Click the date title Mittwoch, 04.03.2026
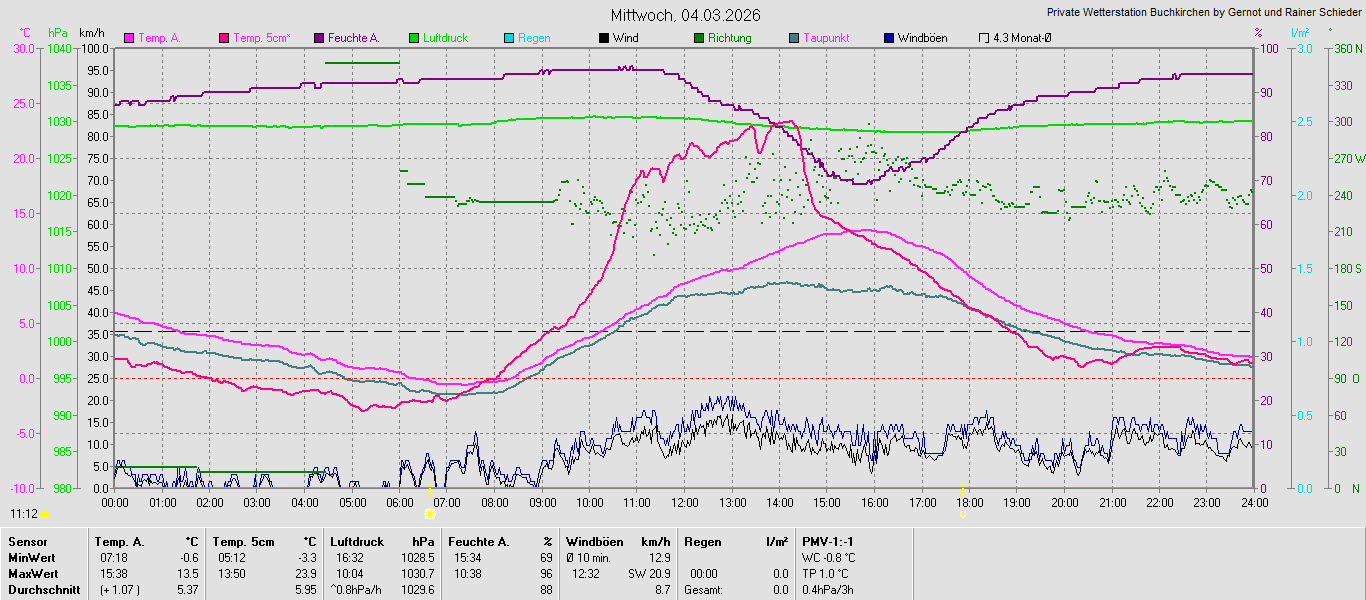The height and width of the screenshot is (600, 1366). (685, 15)
